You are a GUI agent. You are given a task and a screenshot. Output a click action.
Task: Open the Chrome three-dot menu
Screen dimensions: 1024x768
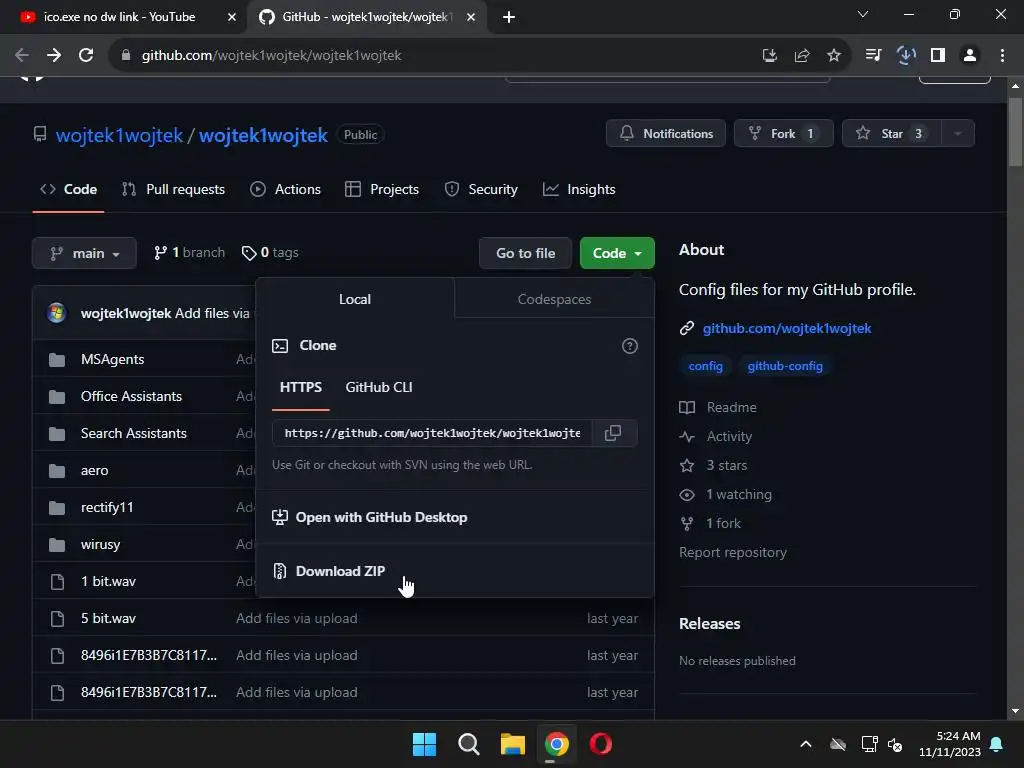coord(1002,56)
